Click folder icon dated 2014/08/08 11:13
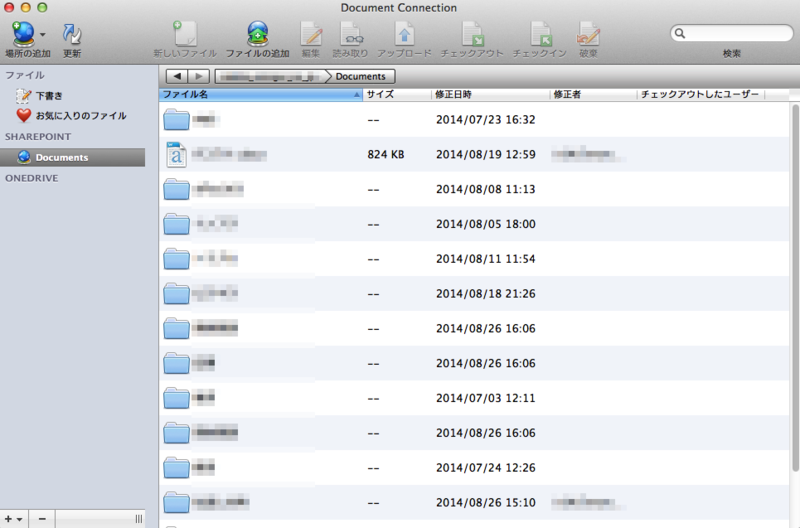This screenshot has width=800, height=528. (177, 189)
